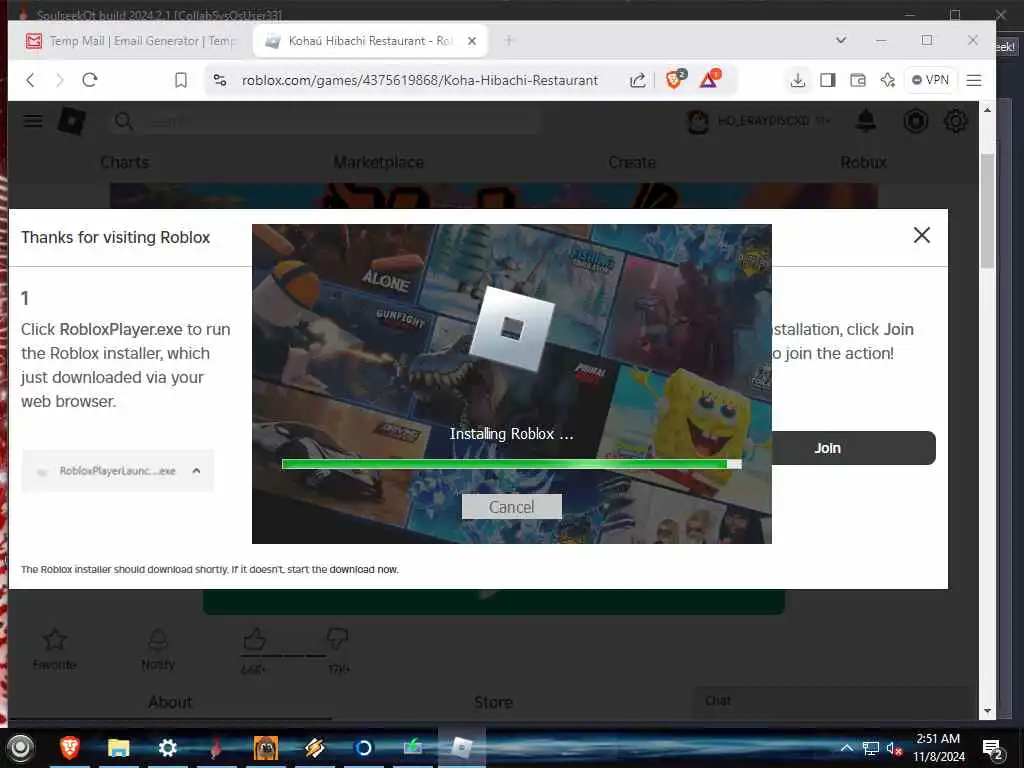The height and width of the screenshot is (768, 1024).
Task: Click the page vertical scrollbar
Action: point(987,210)
